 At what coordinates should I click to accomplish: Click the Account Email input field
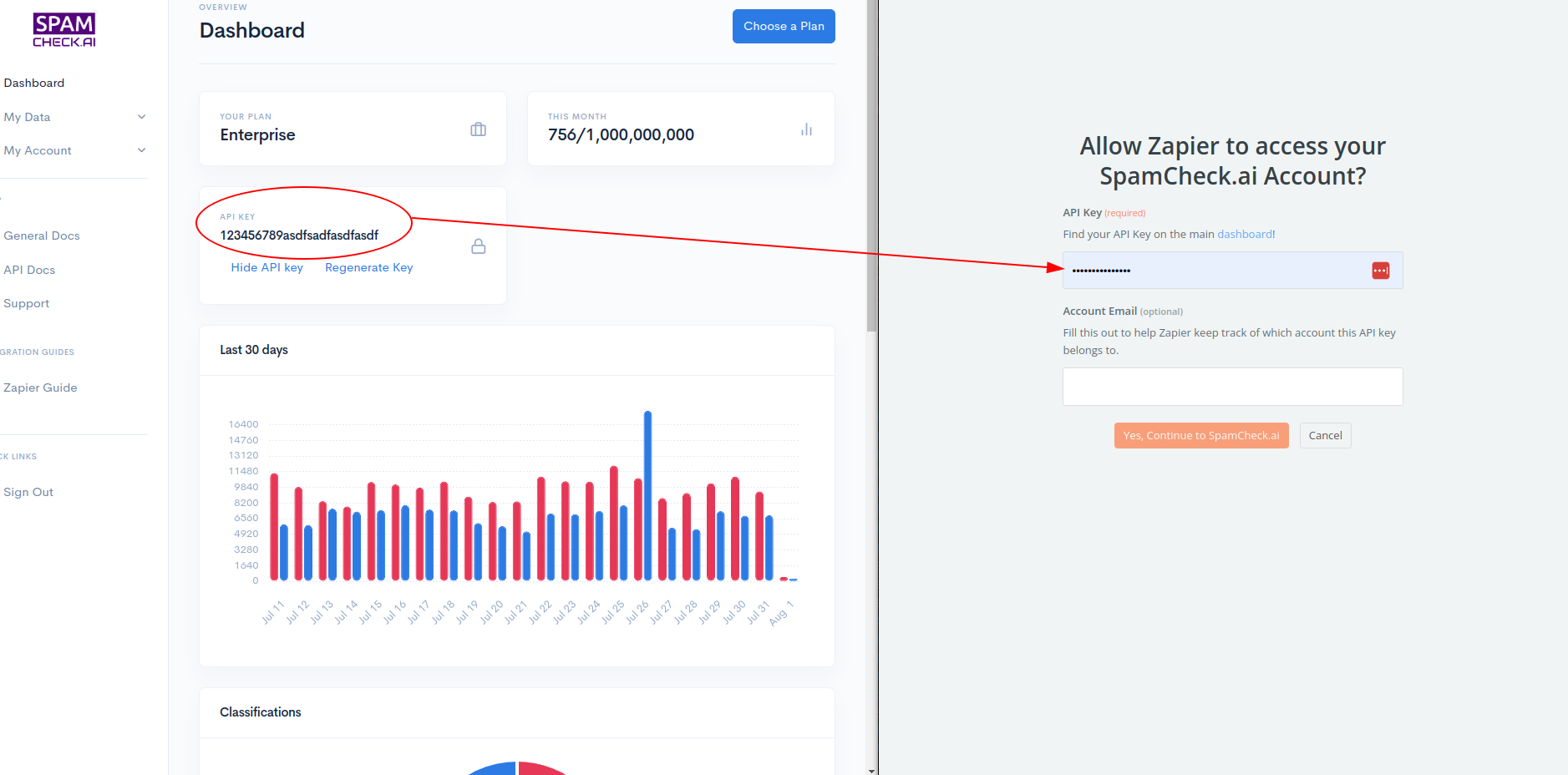[1232, 387]
